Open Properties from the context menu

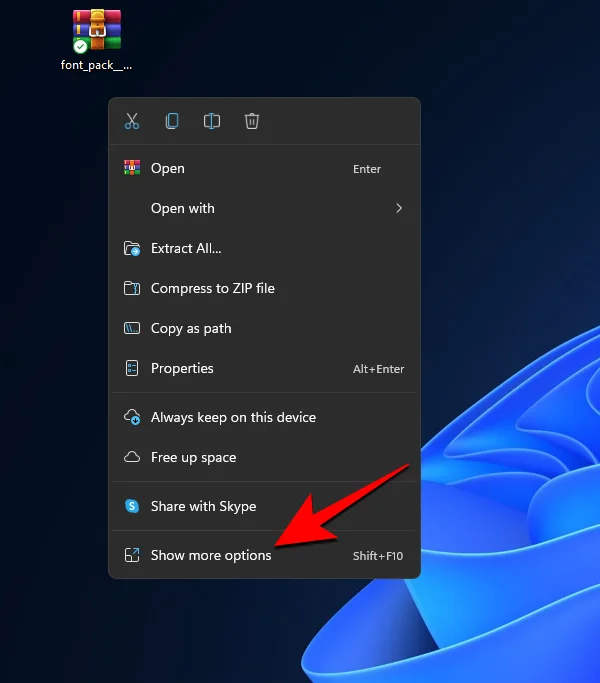[x=264, y=369]
